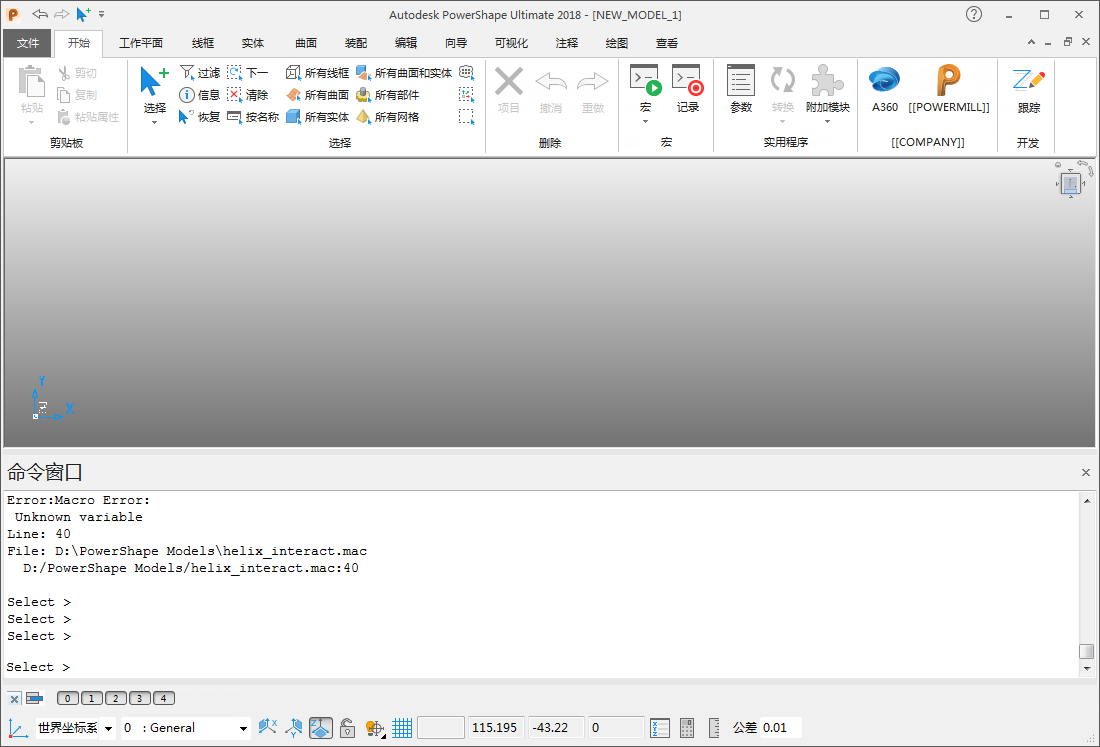This screenshot has width=1100, height=747.
Task: Toggle level 3 button
Action: tap(140, 698)
